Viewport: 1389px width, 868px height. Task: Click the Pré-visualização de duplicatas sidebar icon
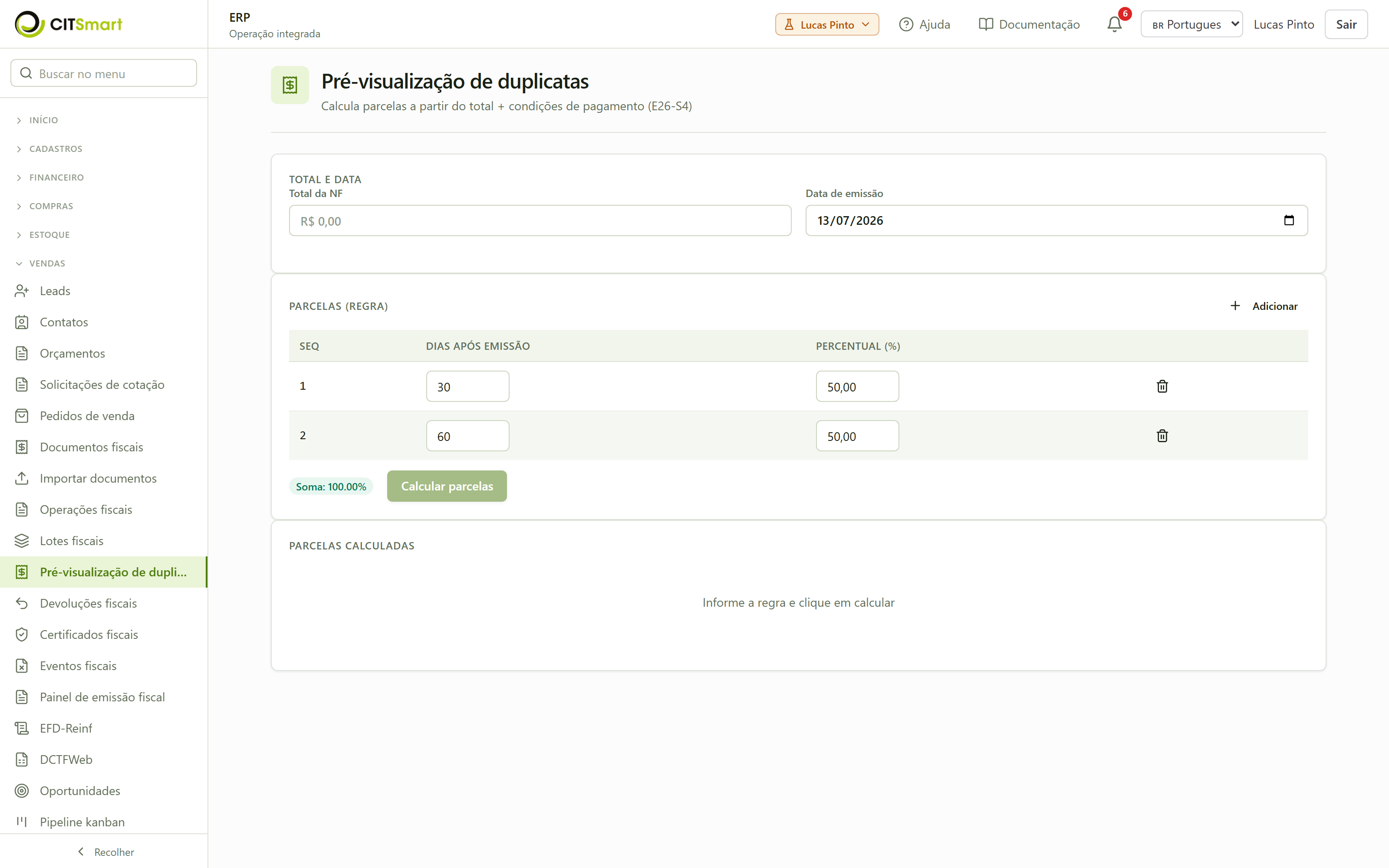22,572
